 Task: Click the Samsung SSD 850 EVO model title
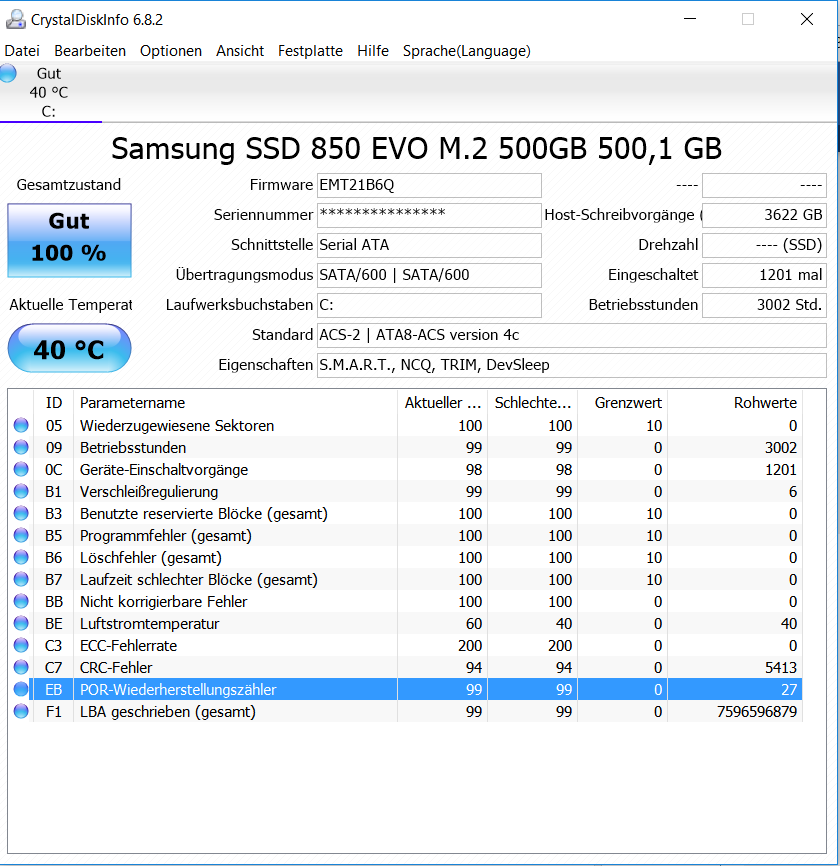pos(416,149)
